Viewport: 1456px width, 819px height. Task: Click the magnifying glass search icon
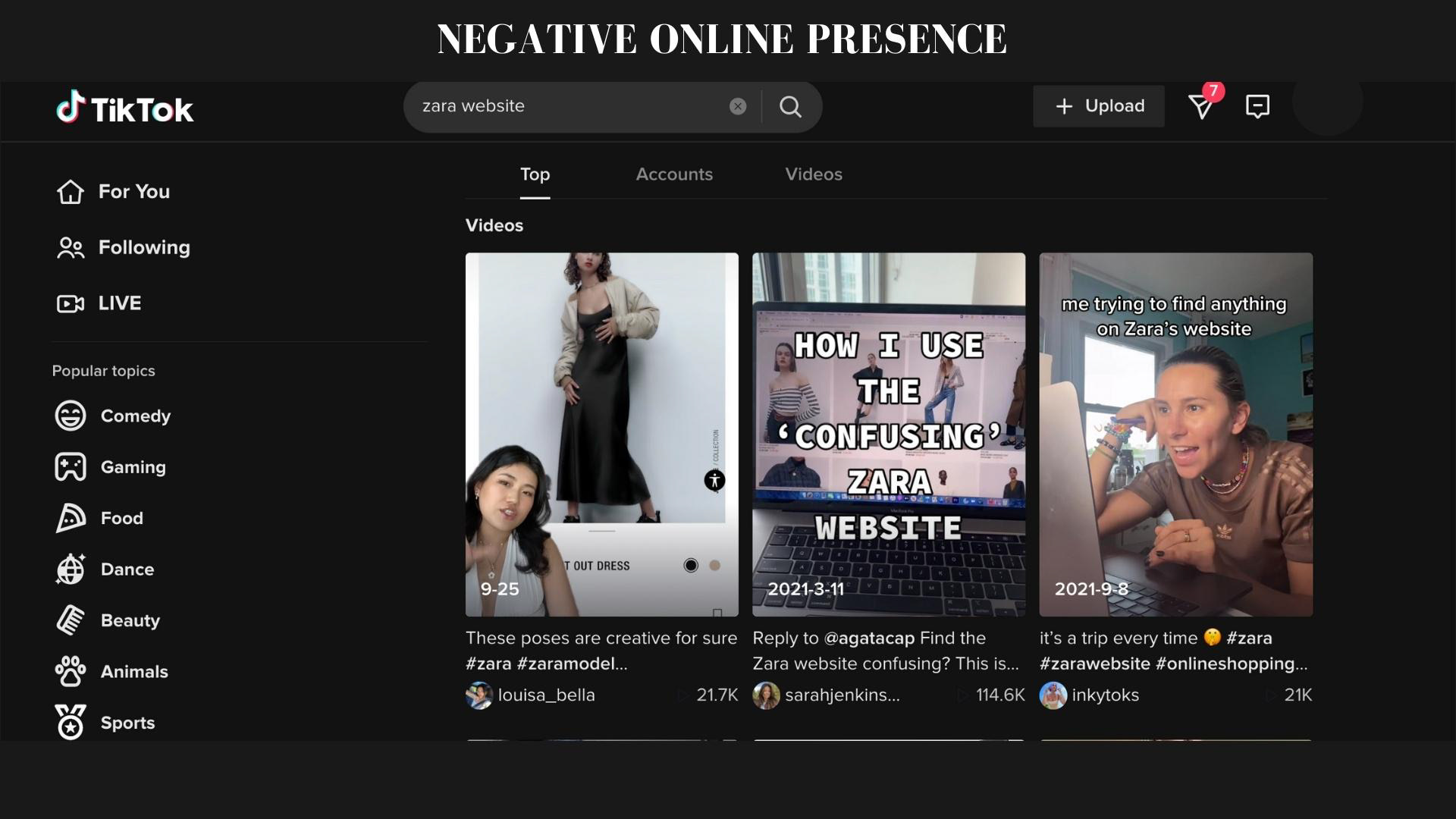tap(790, 107)
